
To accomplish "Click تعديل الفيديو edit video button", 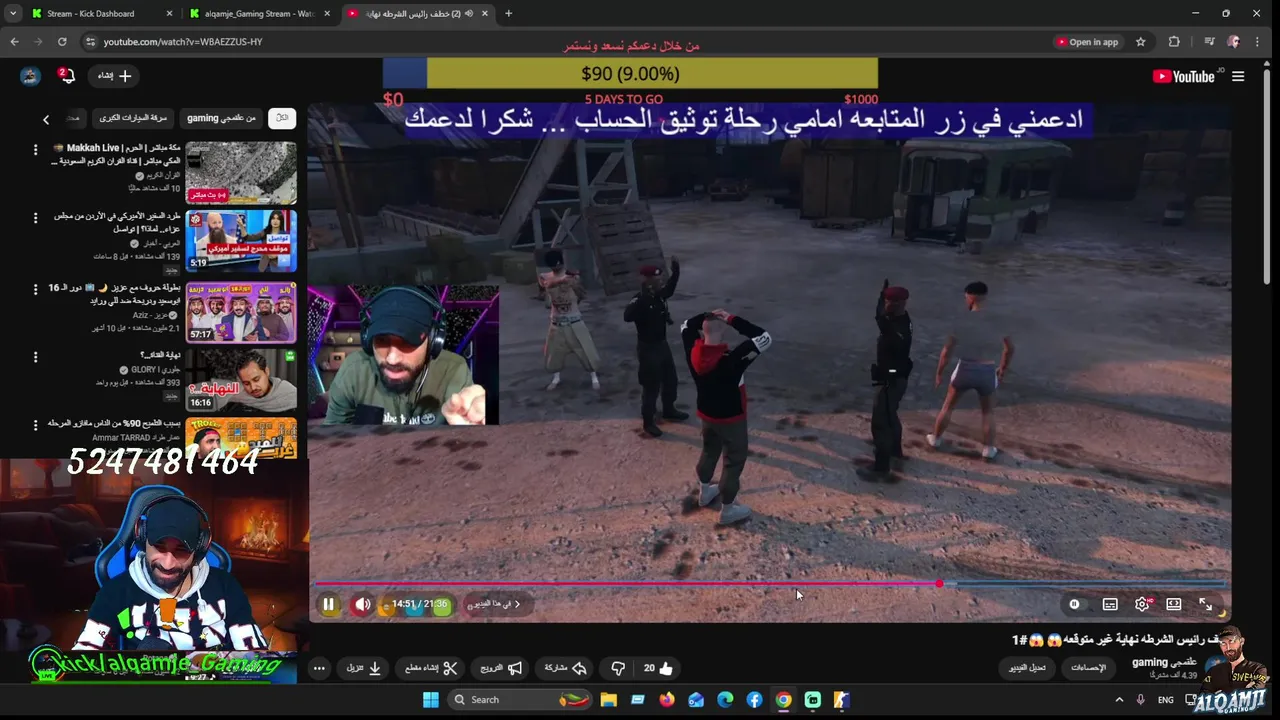I will tap(1028, 667).
